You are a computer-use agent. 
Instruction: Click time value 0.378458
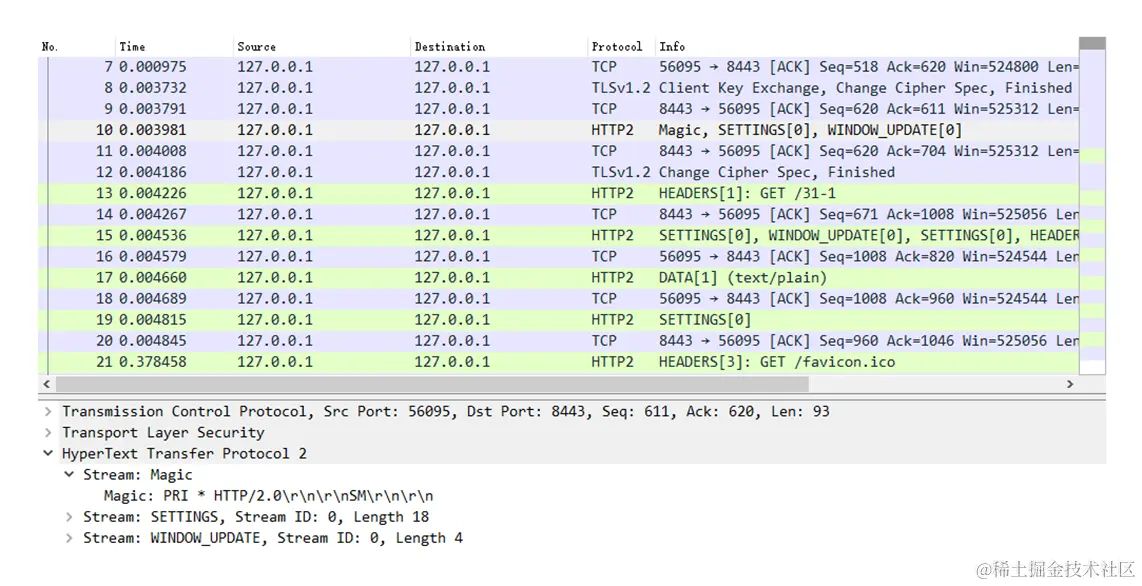[x=153, y=363]
